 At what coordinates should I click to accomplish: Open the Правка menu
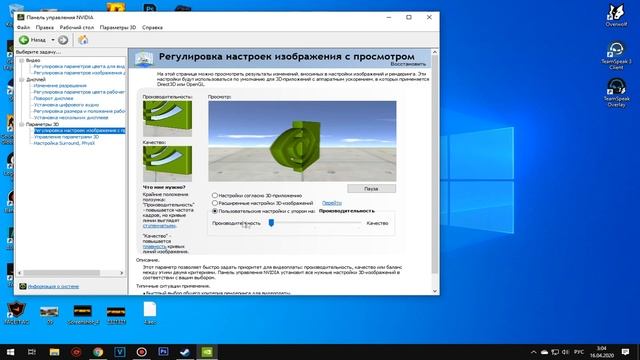[44, 27]
